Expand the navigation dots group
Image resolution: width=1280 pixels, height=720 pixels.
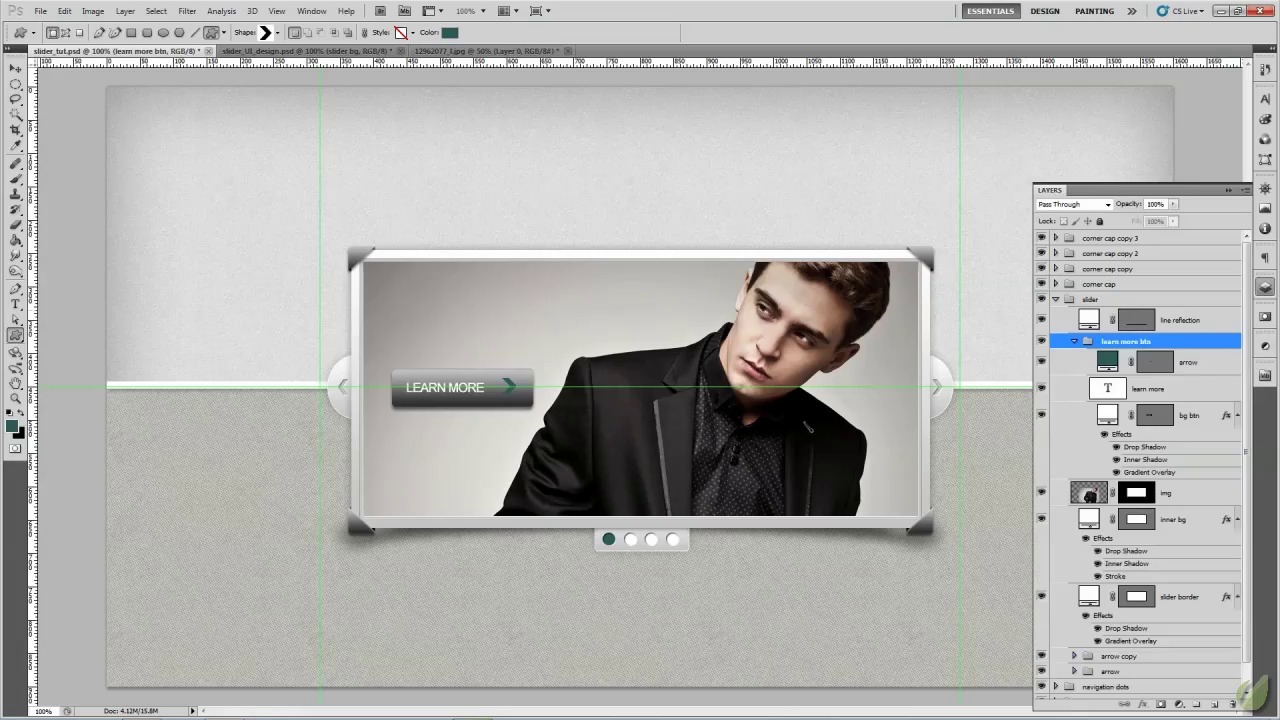tap(1056, 687)
